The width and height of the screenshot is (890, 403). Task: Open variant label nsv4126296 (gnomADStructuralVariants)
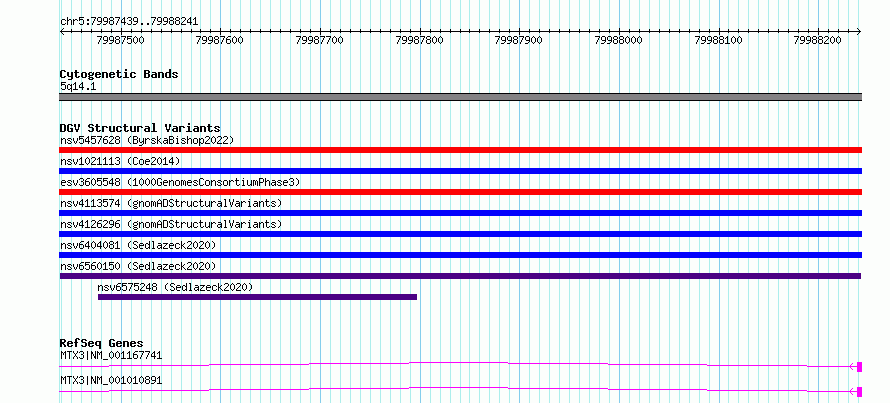[171, 224]
